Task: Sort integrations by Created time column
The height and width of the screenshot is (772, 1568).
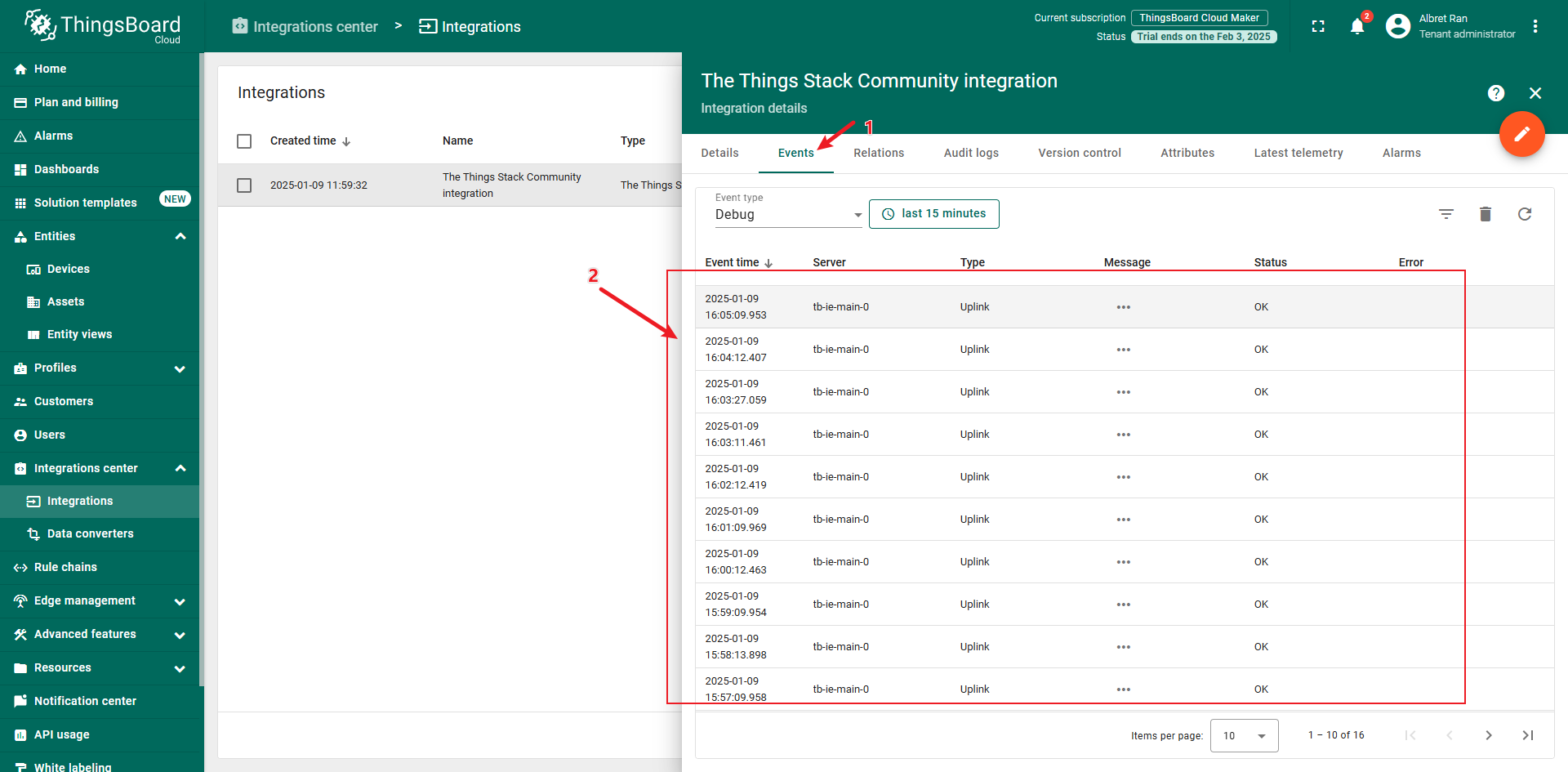Action: pyautogui.click(x=310, y=141)
